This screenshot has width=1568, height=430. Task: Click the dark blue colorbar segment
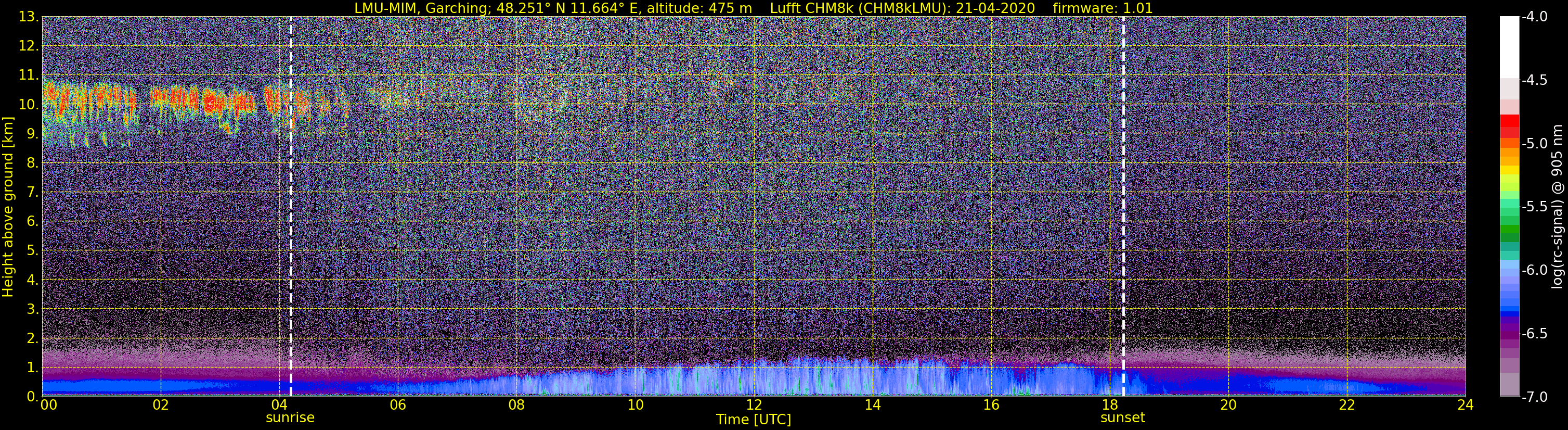coord(1509,315)
